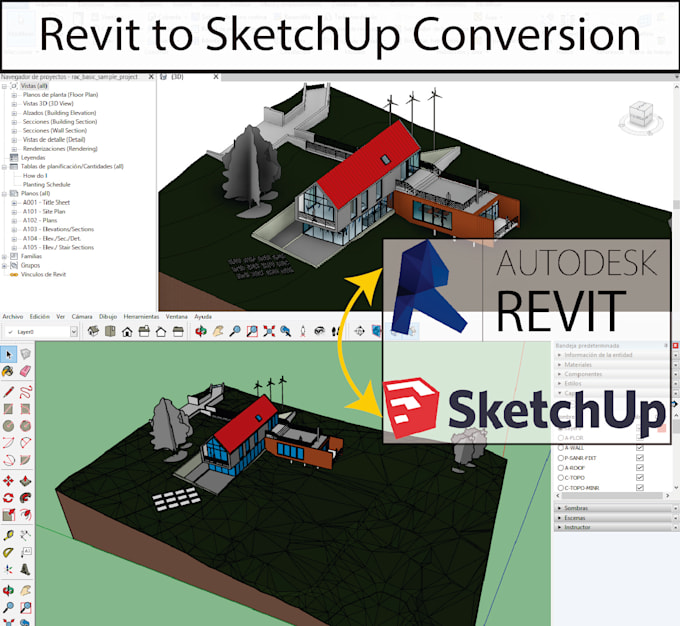Expand Planos de planta (Floor Plan) node

14,95
